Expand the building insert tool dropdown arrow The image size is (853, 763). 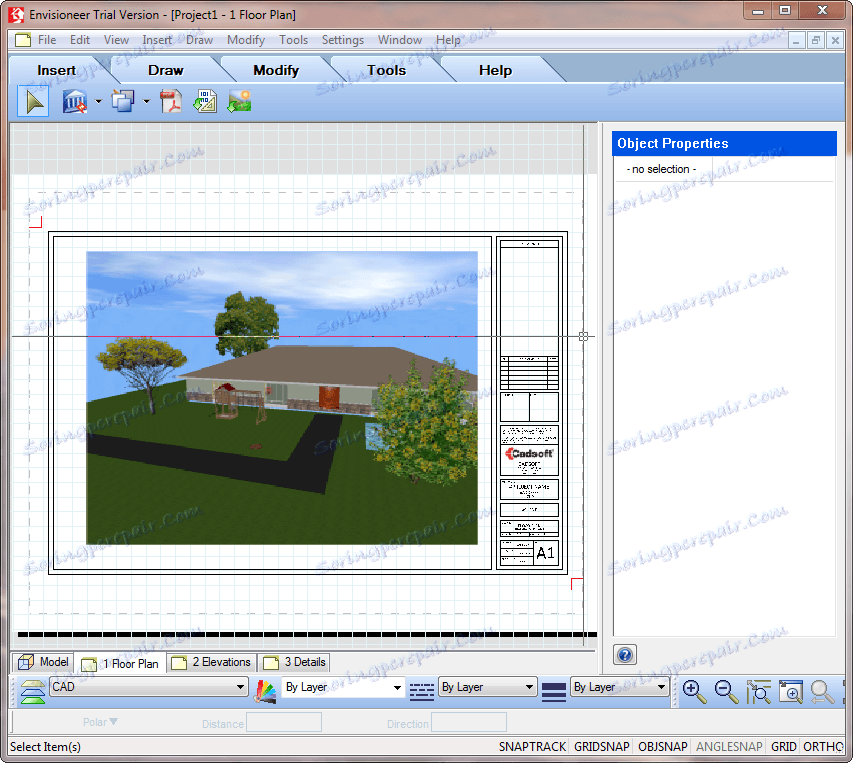pyautogui.click(x=98, y=102)
